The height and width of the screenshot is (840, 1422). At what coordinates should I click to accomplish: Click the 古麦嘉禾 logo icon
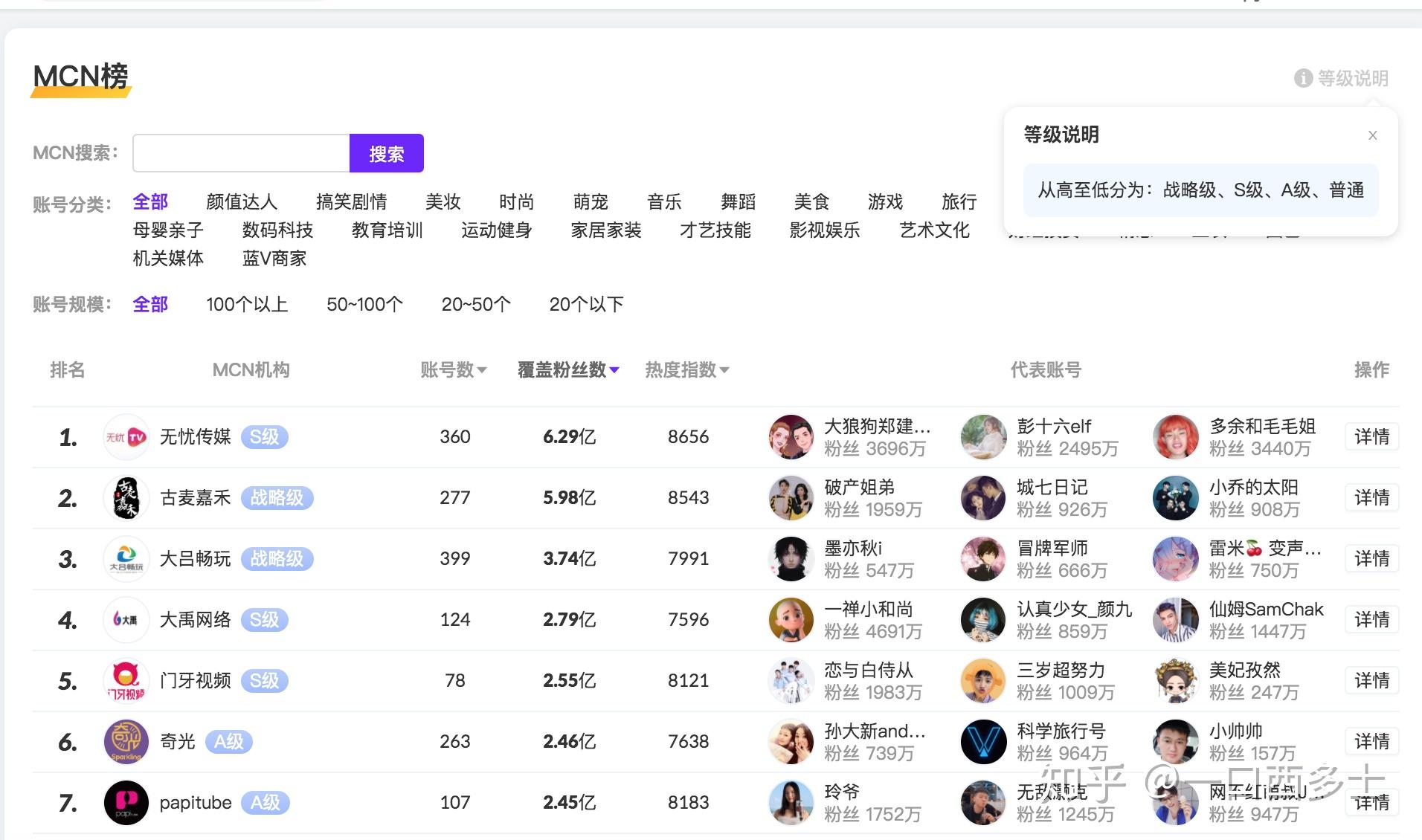(x=126, y=498)
